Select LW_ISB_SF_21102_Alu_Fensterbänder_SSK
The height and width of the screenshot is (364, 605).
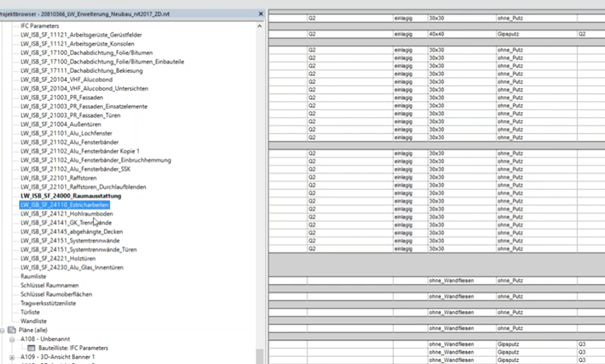[75, 169]
